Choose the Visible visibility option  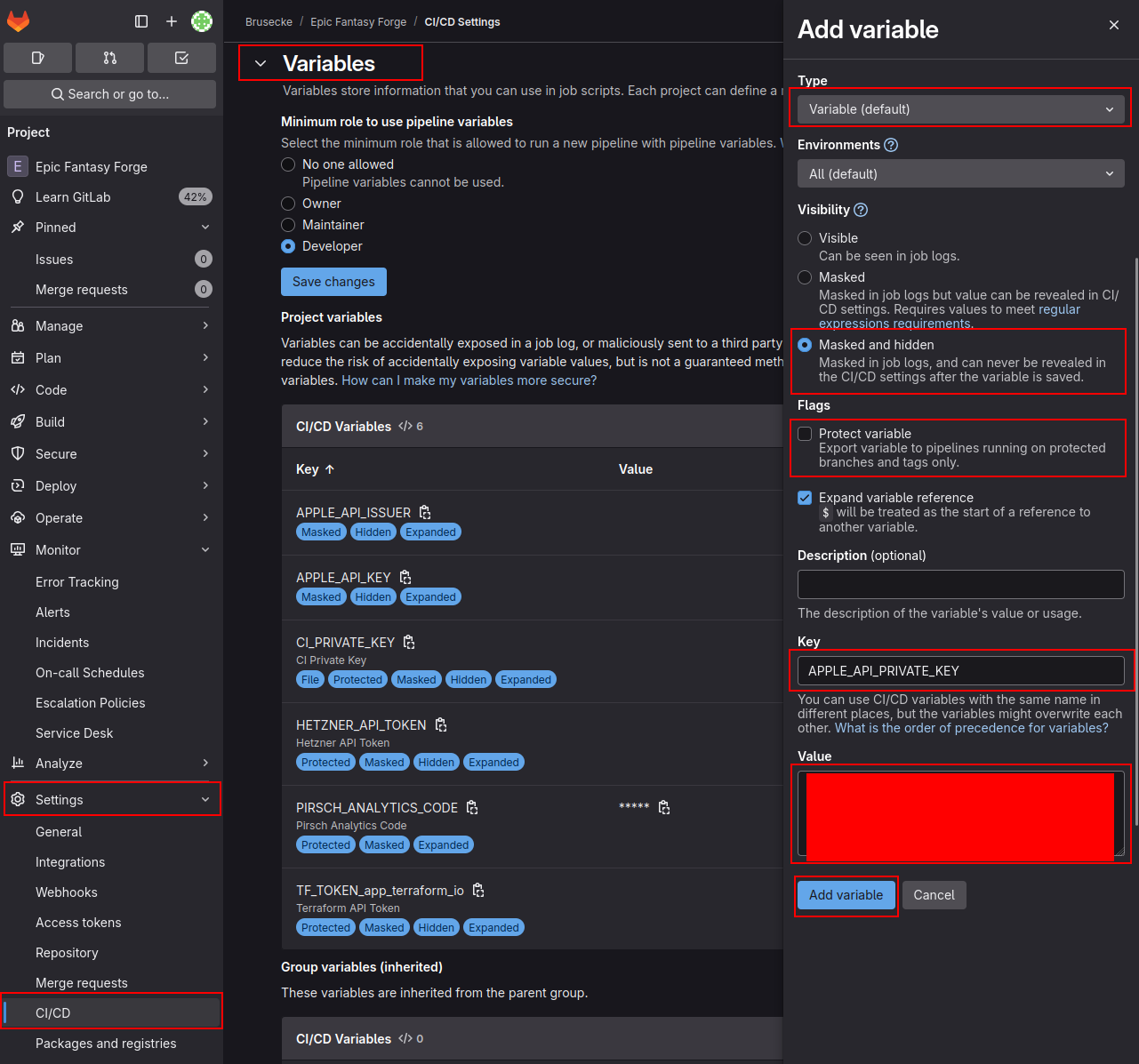point(805,238)
